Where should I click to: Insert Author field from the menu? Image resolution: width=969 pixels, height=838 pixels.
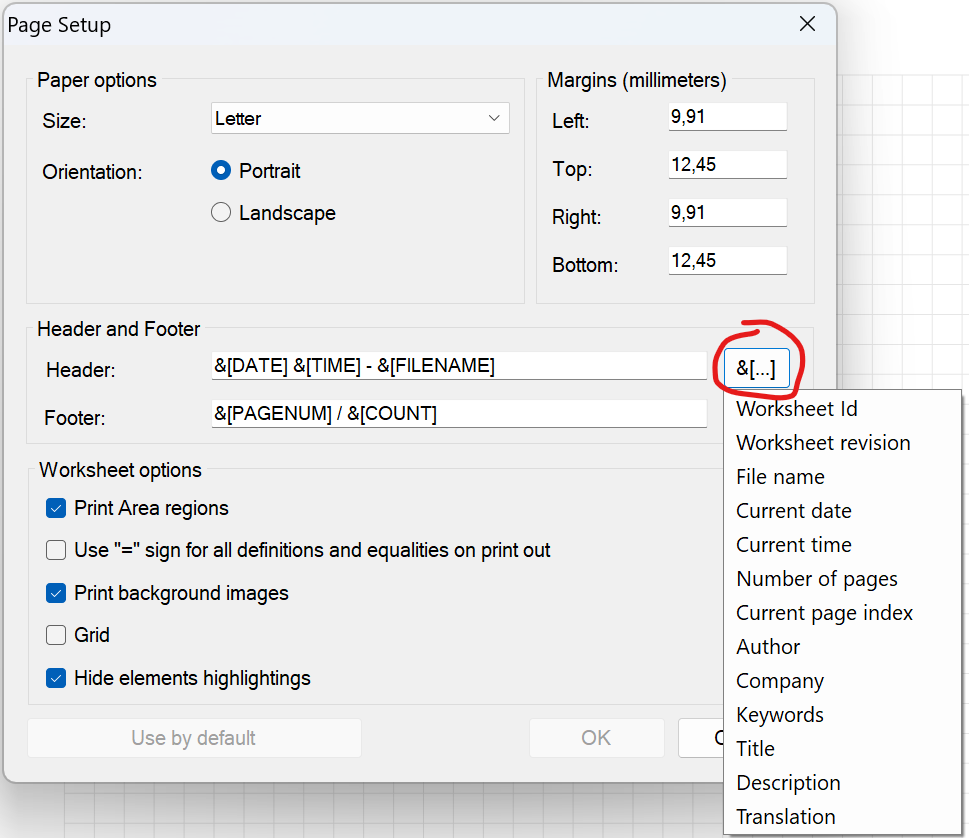[768, 647]
